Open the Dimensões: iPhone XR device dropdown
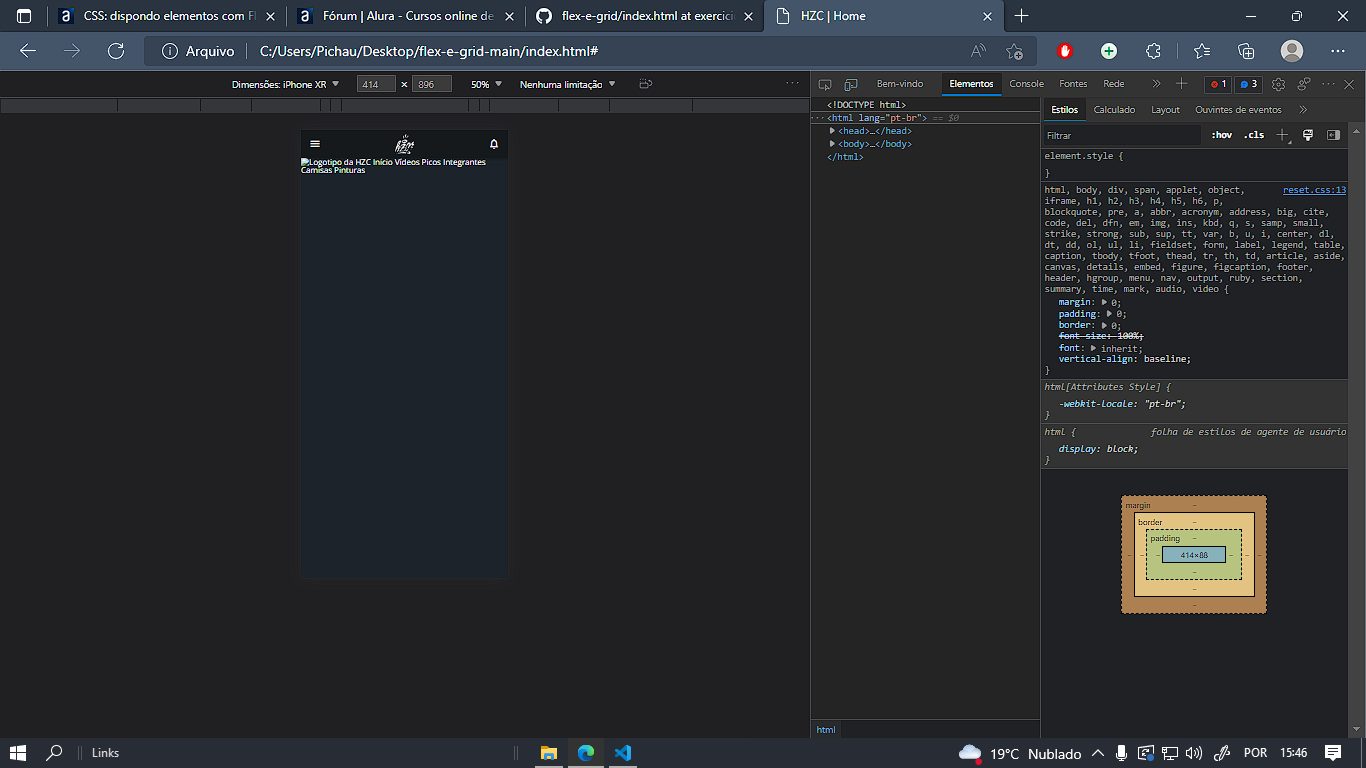The width and height of the screenshot is (1366, 768). click(286, 85)
